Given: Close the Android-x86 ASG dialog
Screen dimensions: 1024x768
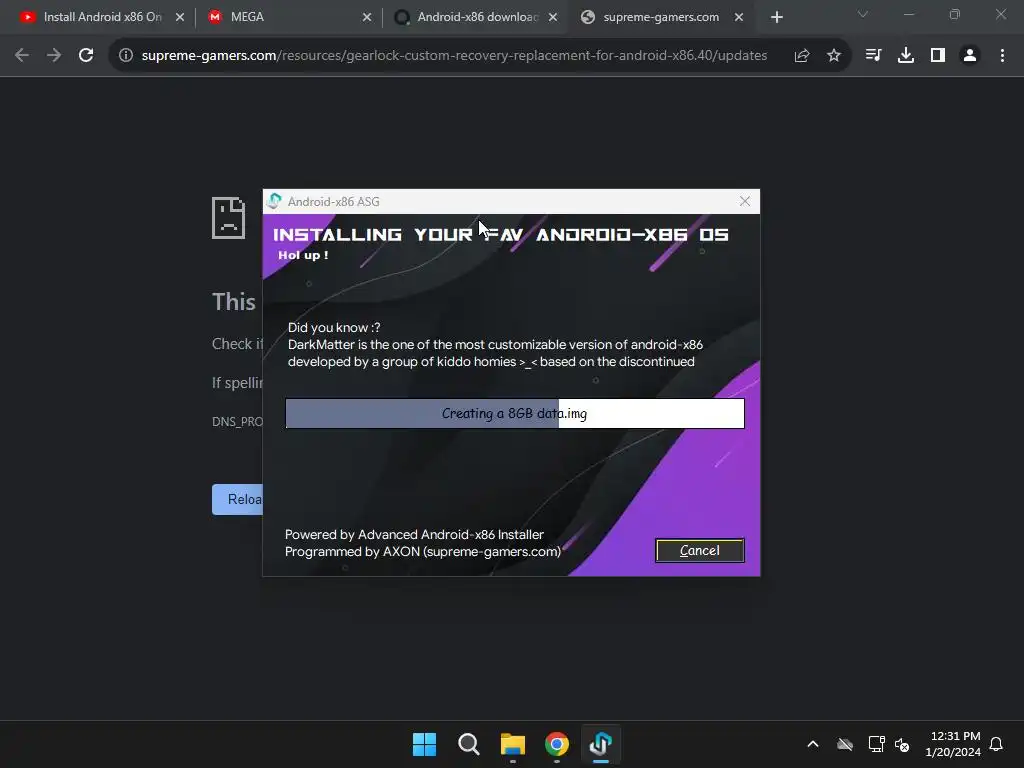Looking at the screenshot, I should 744,201.
